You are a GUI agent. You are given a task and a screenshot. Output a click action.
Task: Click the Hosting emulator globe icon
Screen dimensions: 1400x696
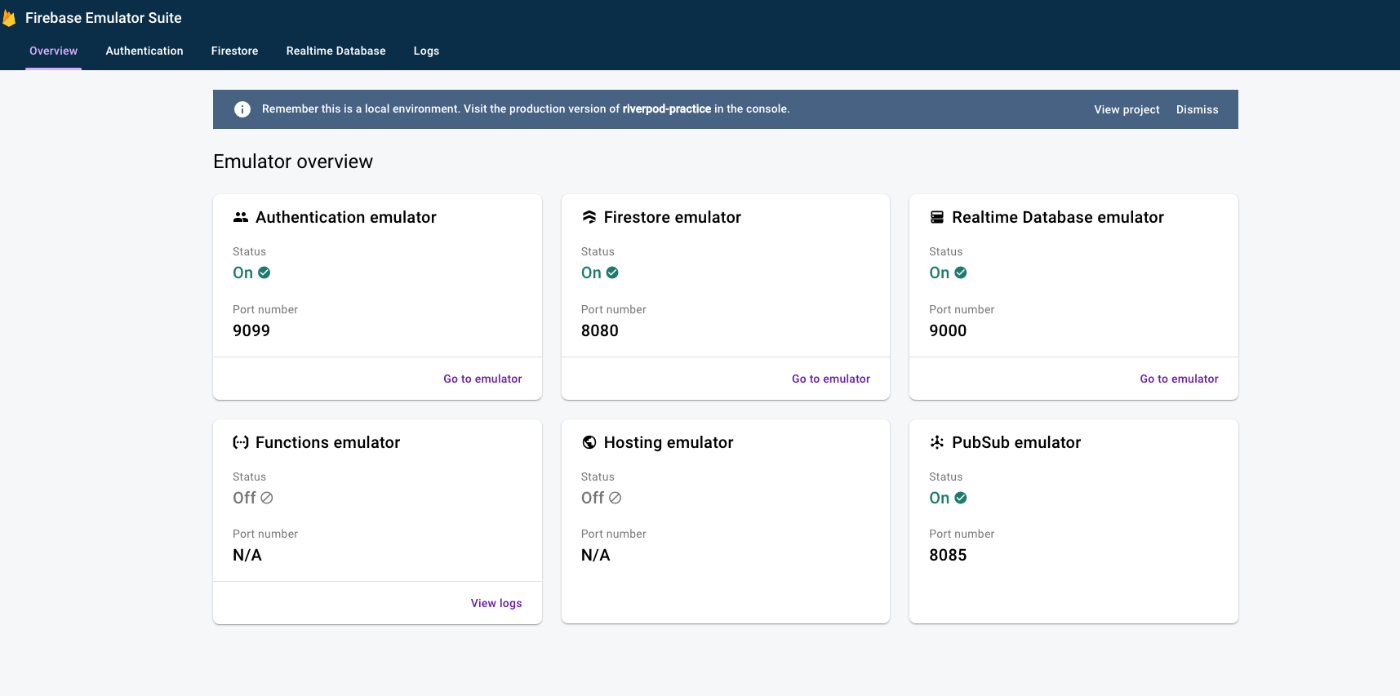pyautogui.click(x=589, y=442)
